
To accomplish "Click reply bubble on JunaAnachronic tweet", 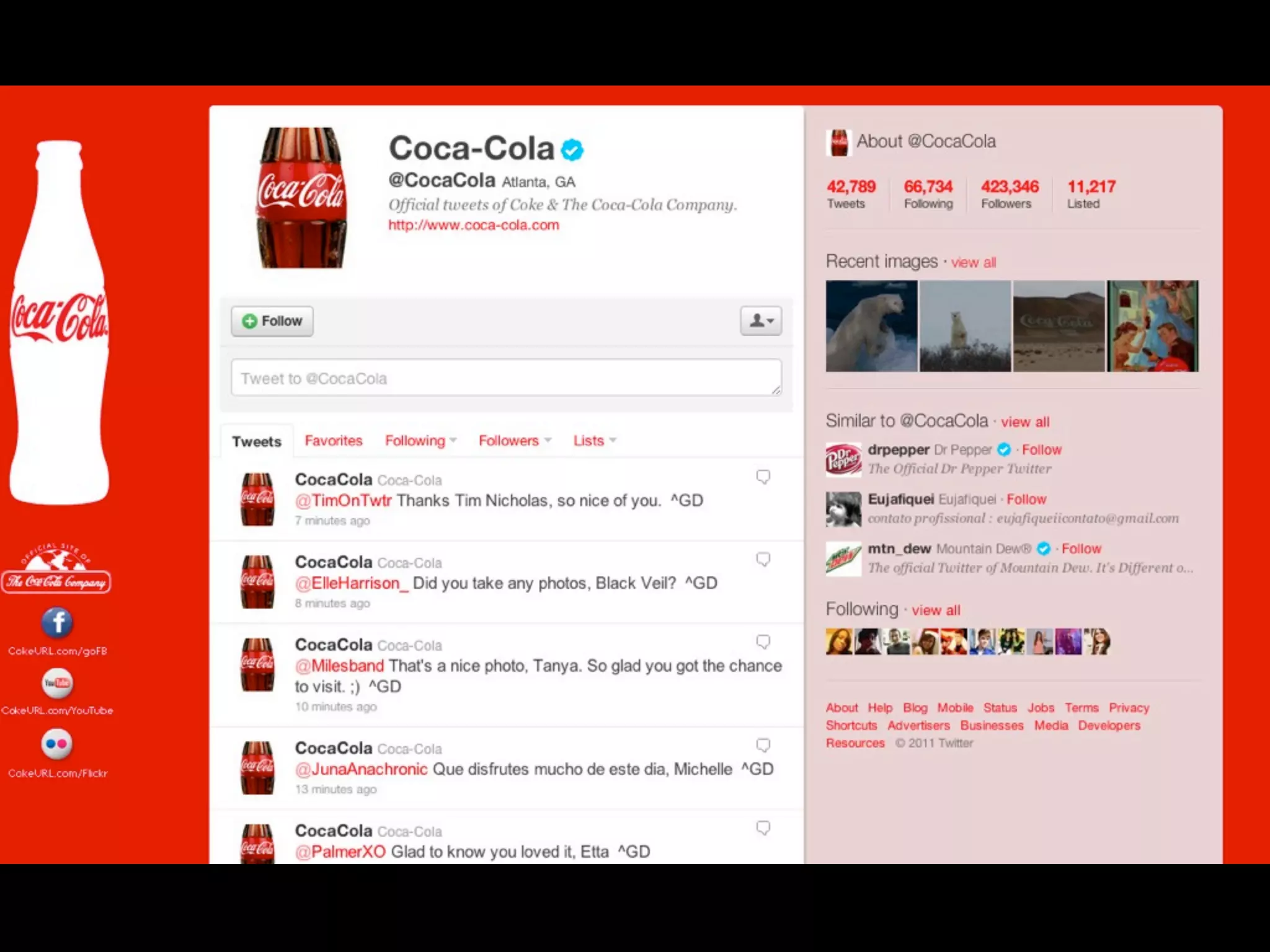I will pyautogui.click(x=763, y=746).
